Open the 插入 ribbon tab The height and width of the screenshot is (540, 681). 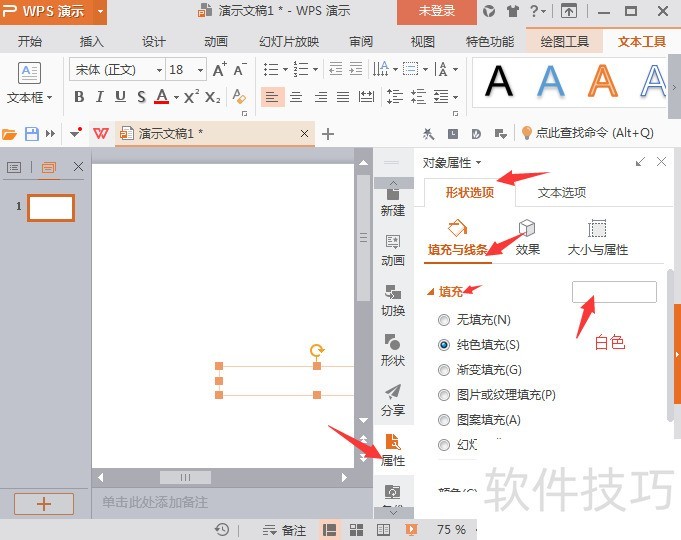point(91,41)
